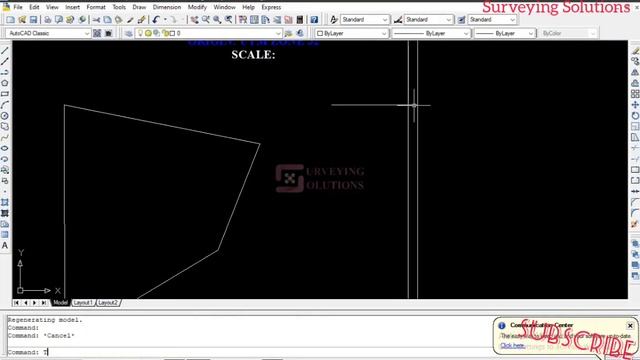Toggle layer 0 lock icon
Image resolution: width=640 pixels, height=360 pixels.
tap(166, 33)
